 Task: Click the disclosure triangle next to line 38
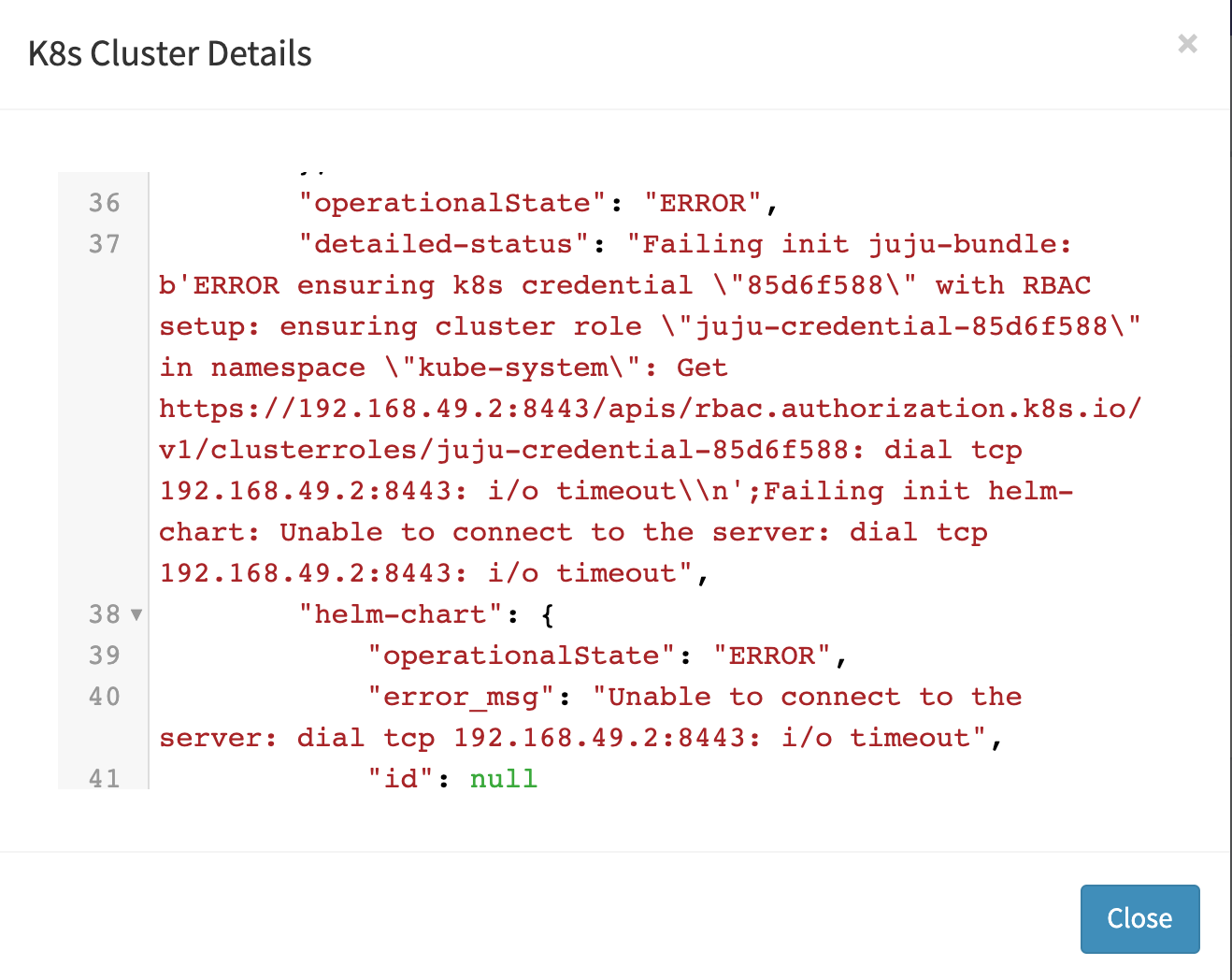tap(136, 614)
